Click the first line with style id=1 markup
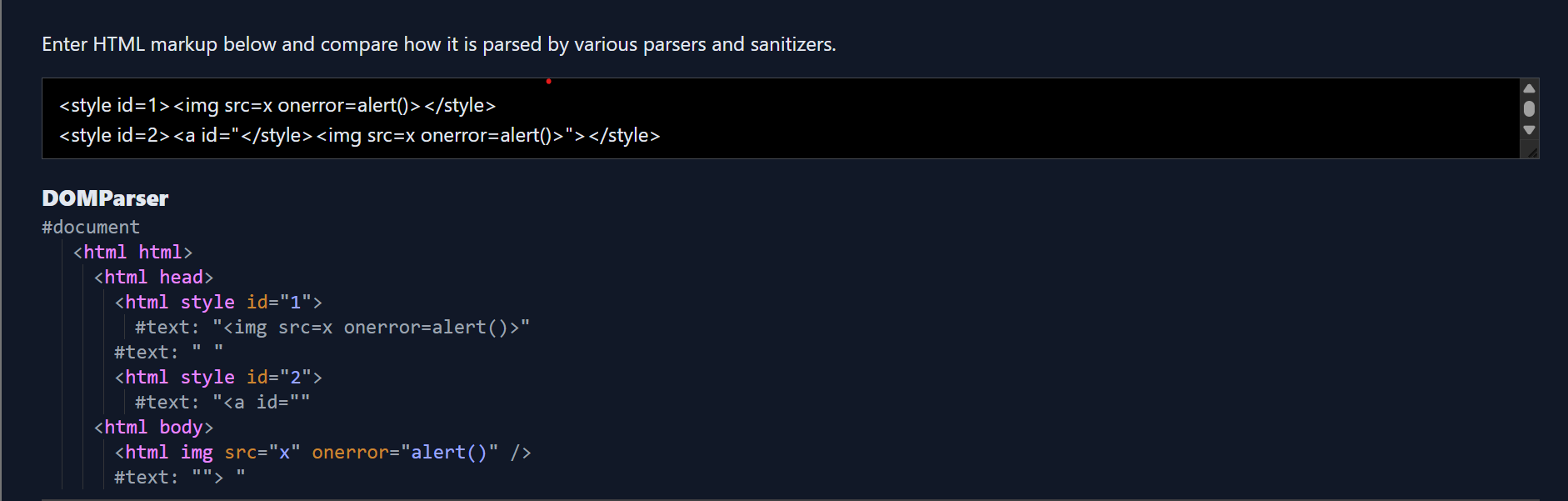 (x=277, y=106)
